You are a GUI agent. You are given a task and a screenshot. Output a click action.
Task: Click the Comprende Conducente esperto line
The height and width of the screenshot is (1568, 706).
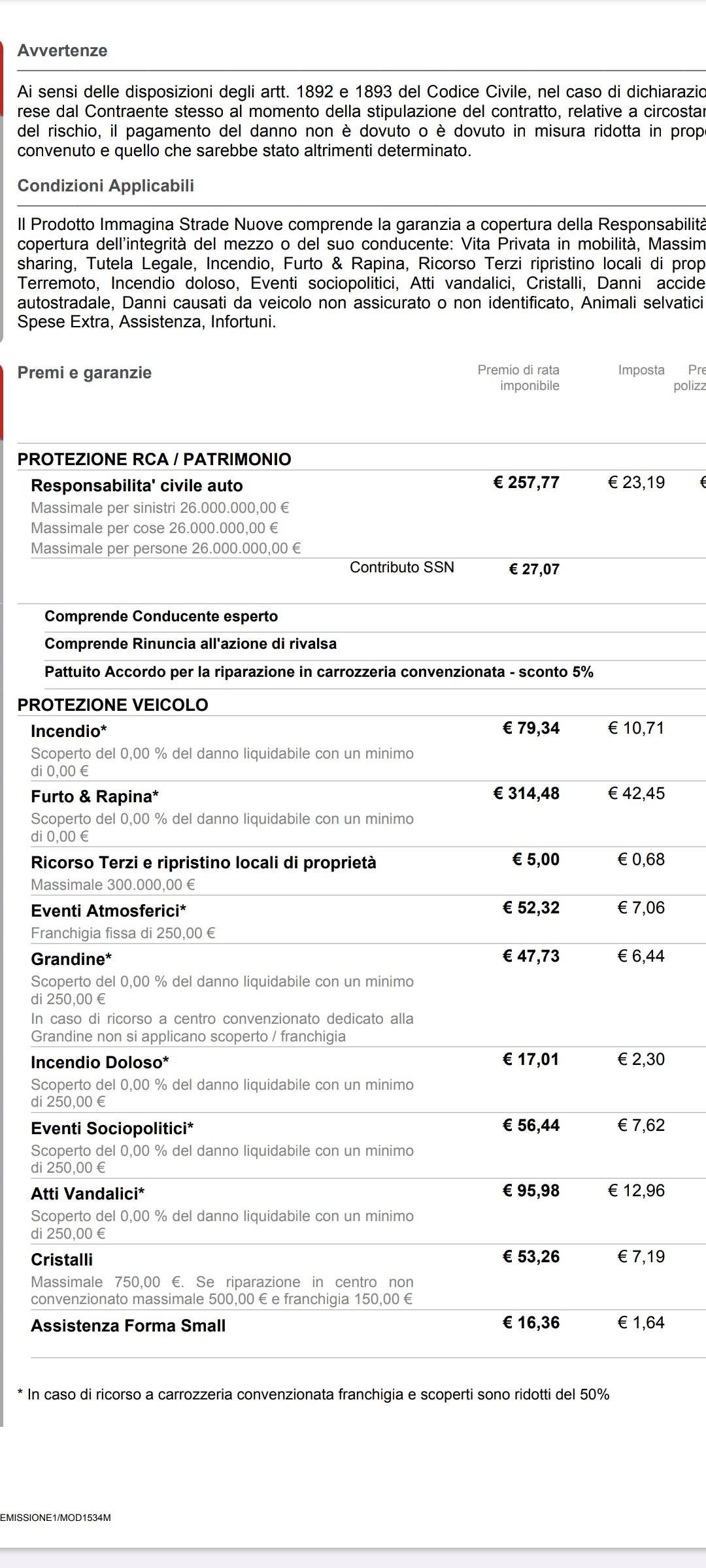pyautogui.click(x=161, y=617)
